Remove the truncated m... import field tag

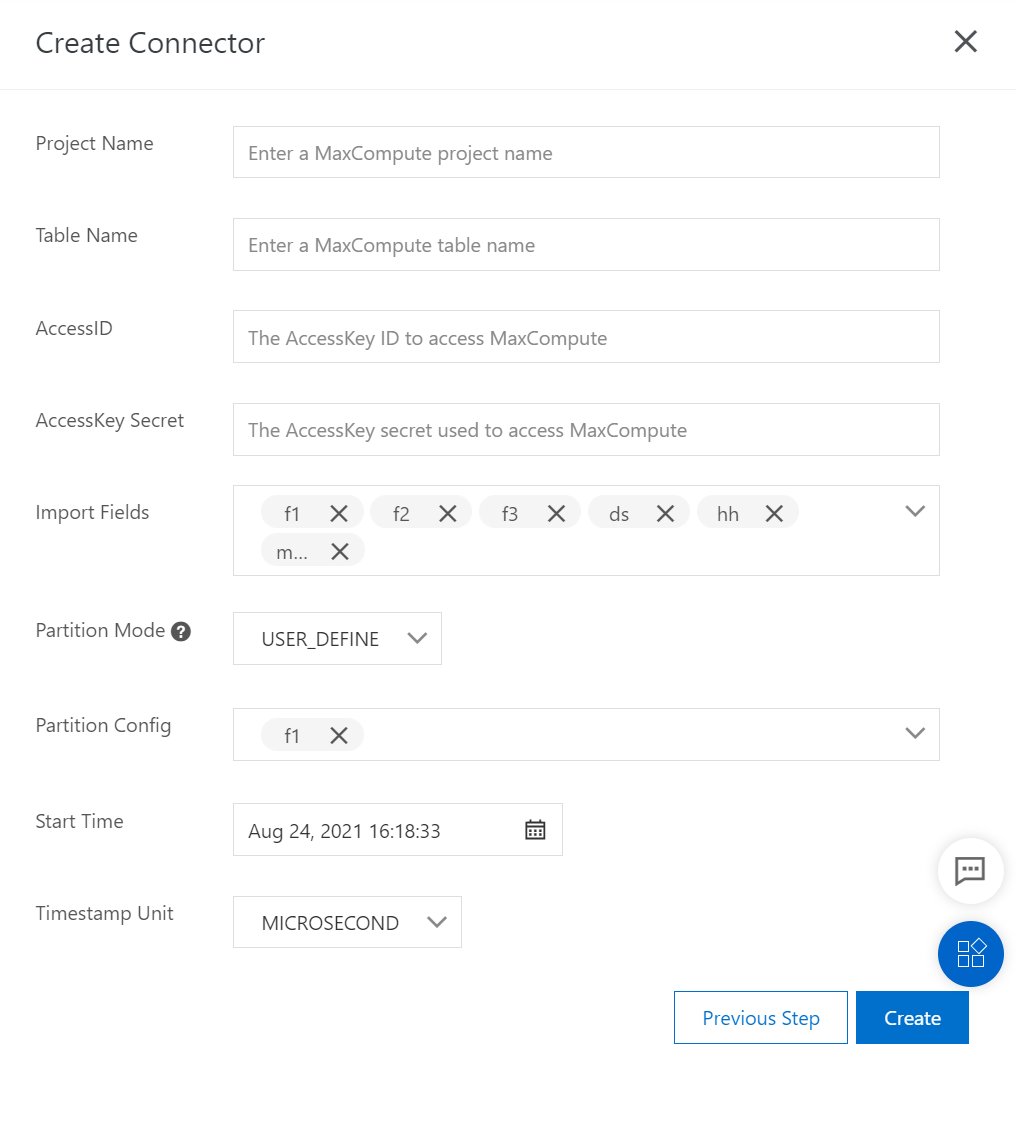[x=340, y=551]
